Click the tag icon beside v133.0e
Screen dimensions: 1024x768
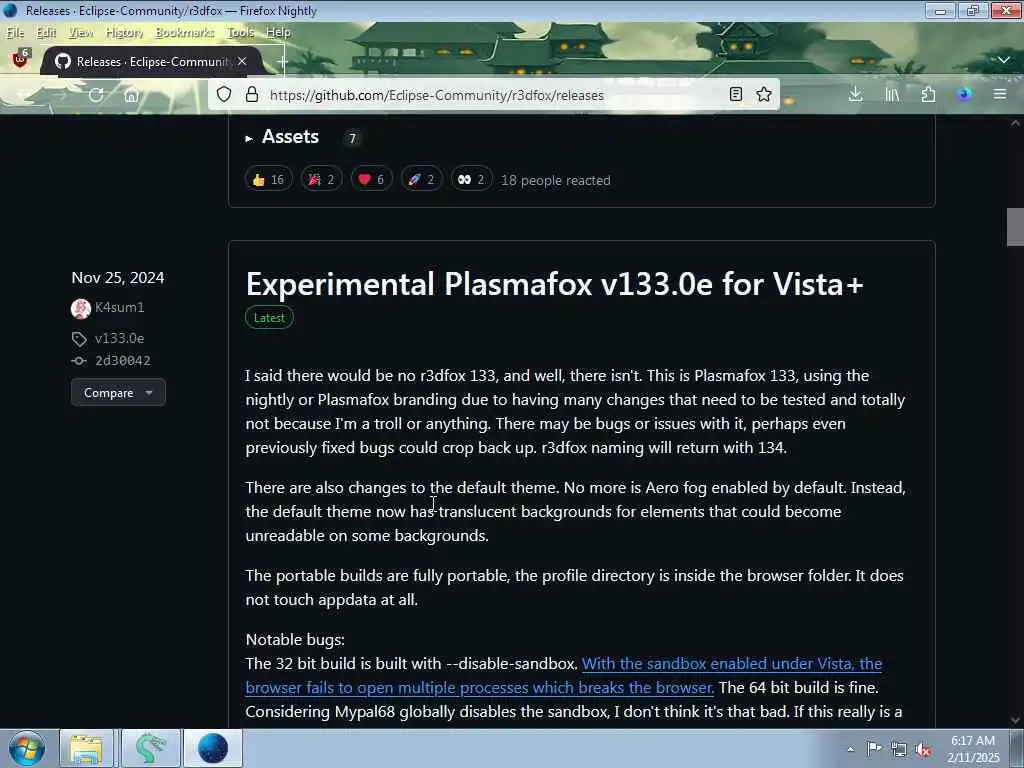pos(79,339)
